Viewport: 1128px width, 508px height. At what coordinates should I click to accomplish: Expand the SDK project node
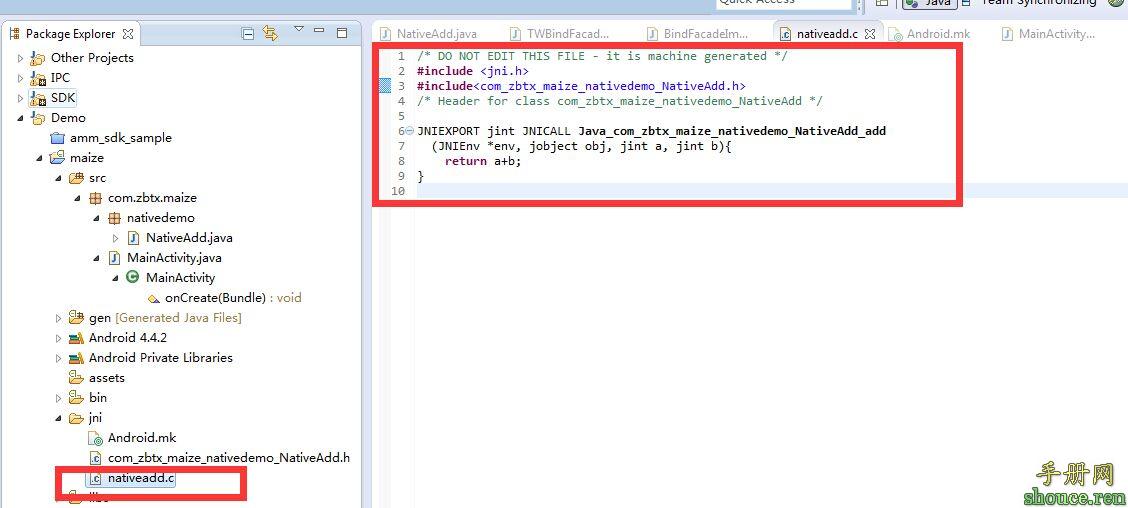tap(20, 98)
